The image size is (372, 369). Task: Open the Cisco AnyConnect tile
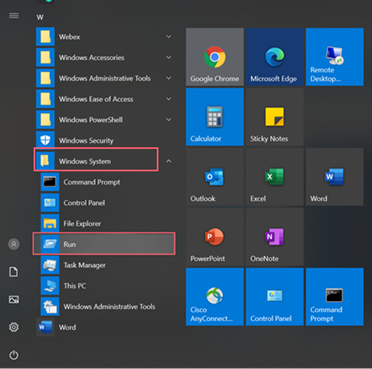coord(215,297)
